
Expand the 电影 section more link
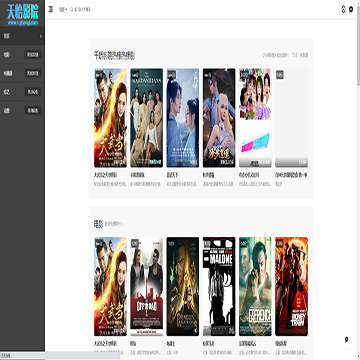tap(113, 224)
